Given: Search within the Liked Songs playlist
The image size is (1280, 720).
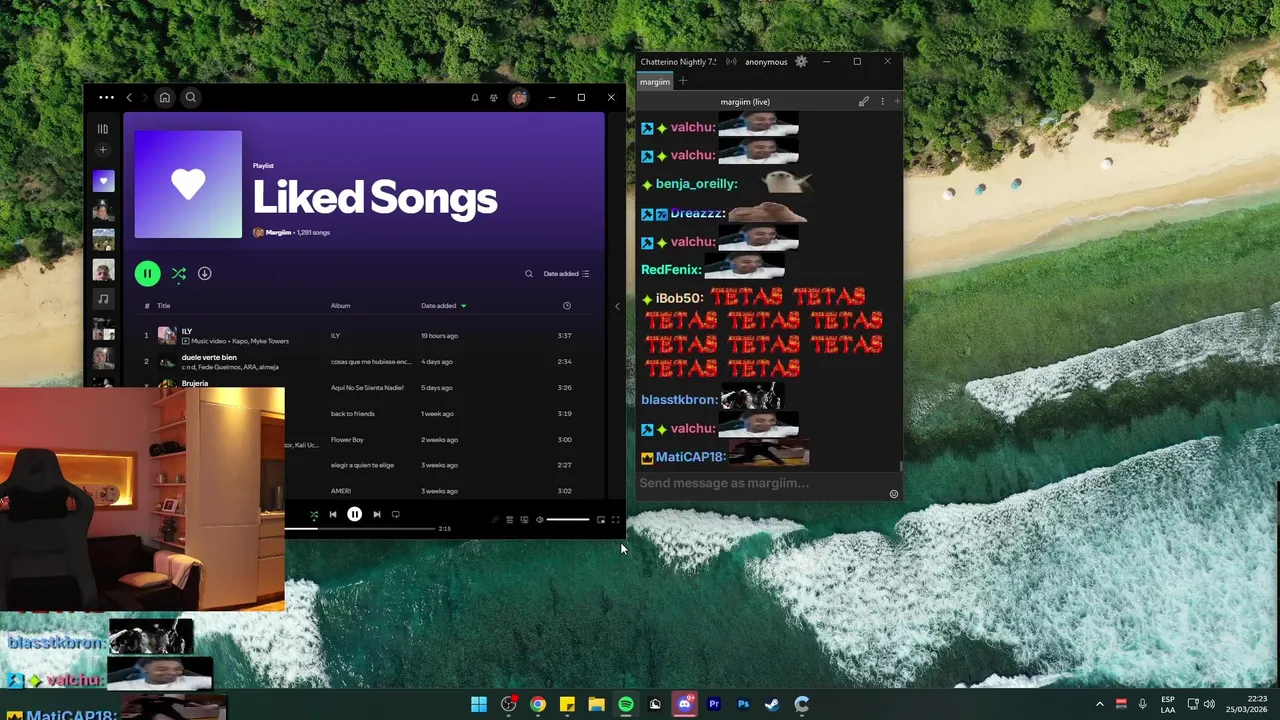Looking at the screenshot, I should 529,274.
